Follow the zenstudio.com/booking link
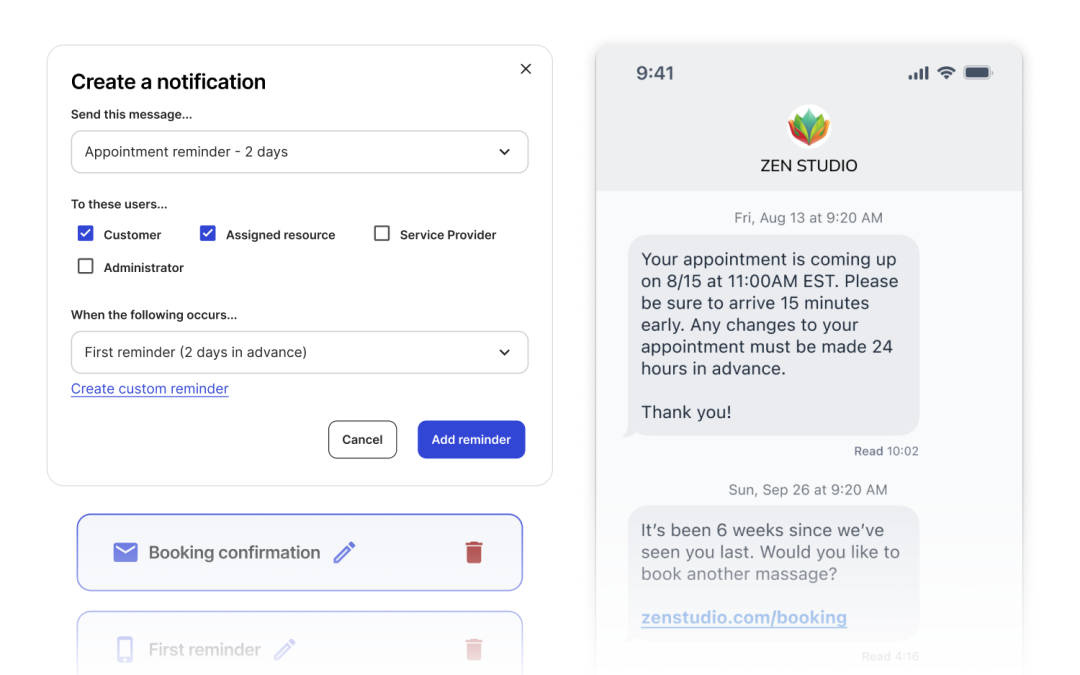This screenshot has width=1080, height=675. 743,617
